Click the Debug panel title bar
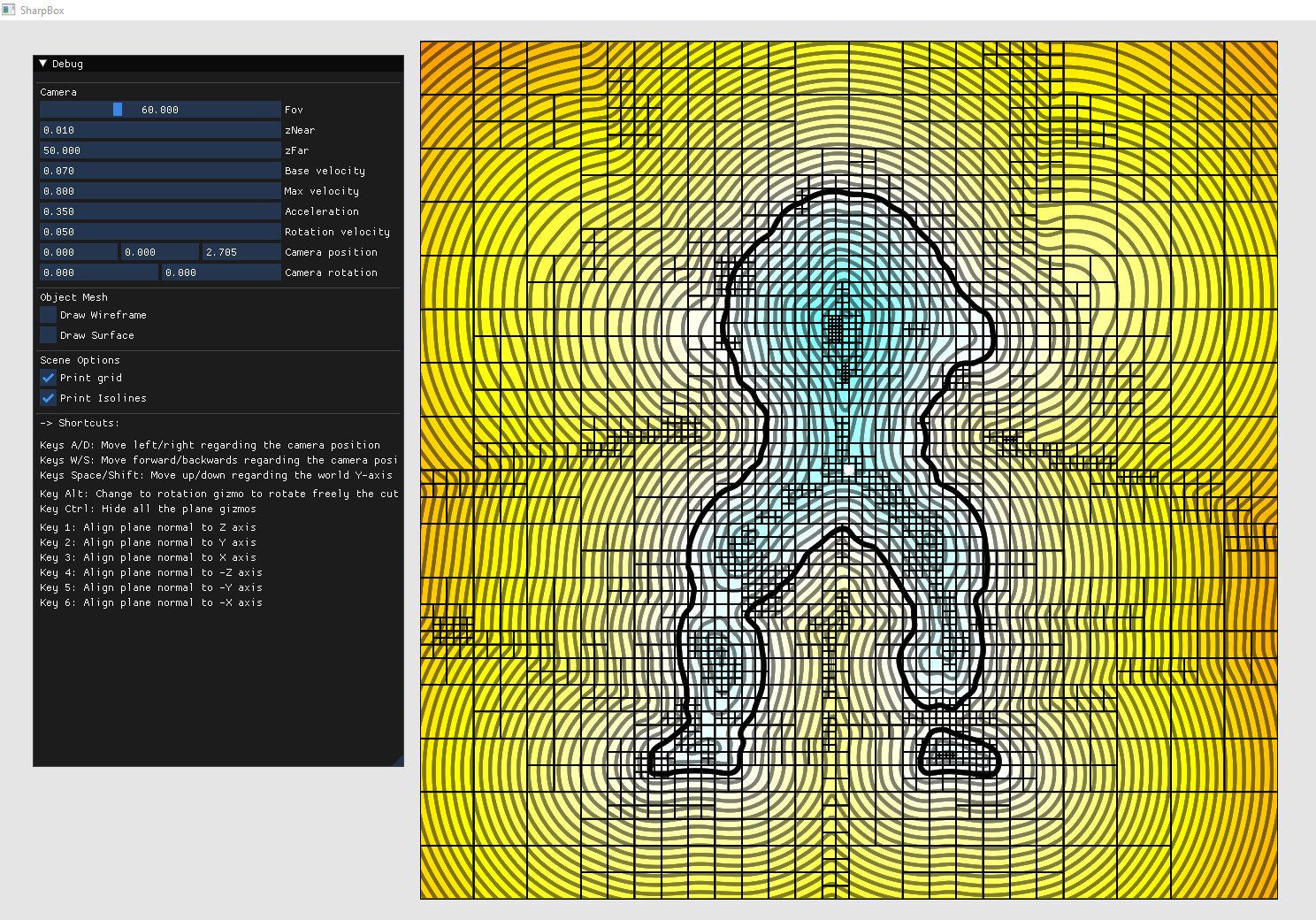 [218, 64]
